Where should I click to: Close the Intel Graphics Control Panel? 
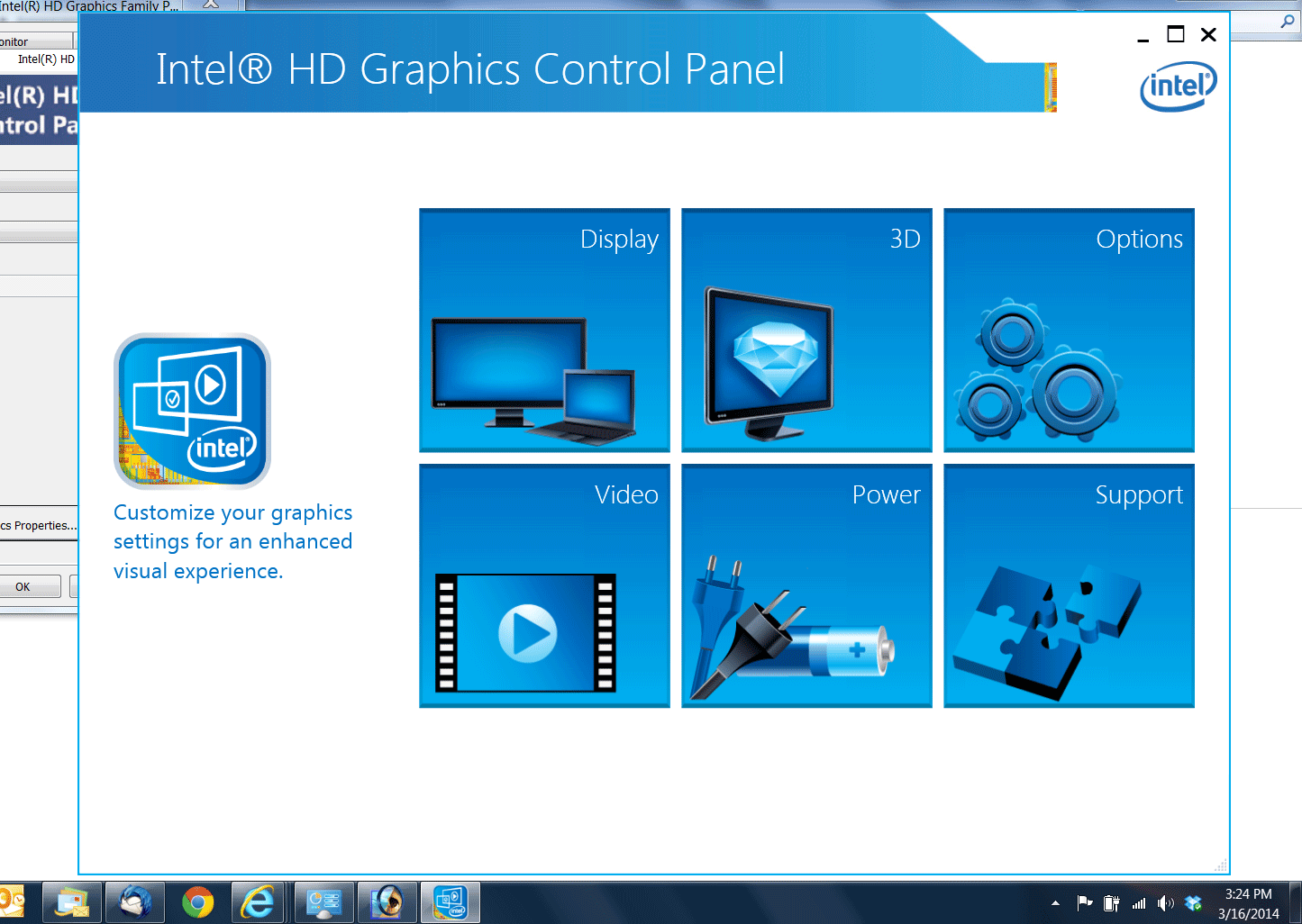[x=1208, y=34]
